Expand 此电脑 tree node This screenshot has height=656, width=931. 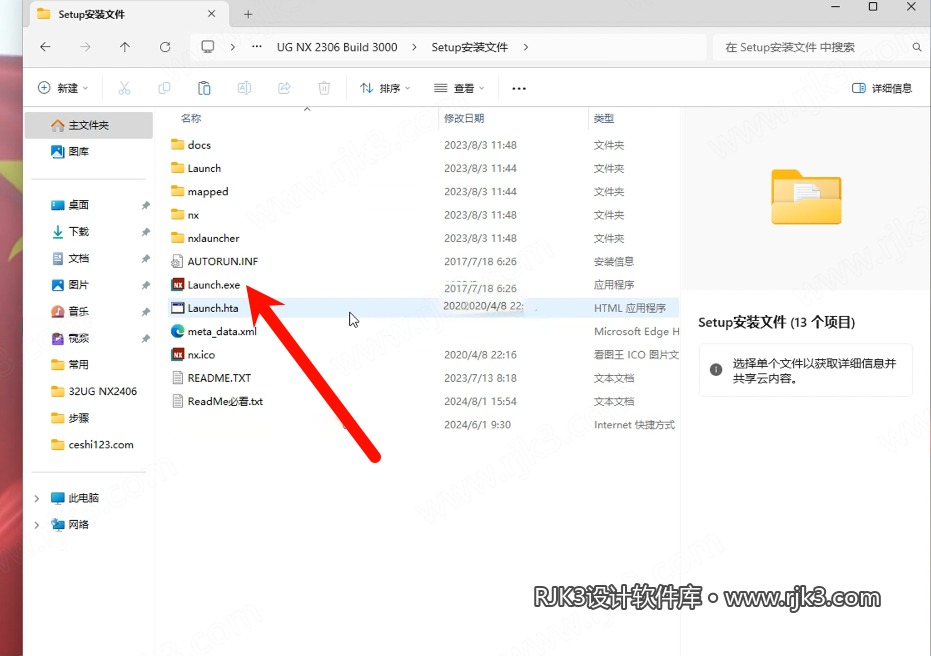coord(37,498)
